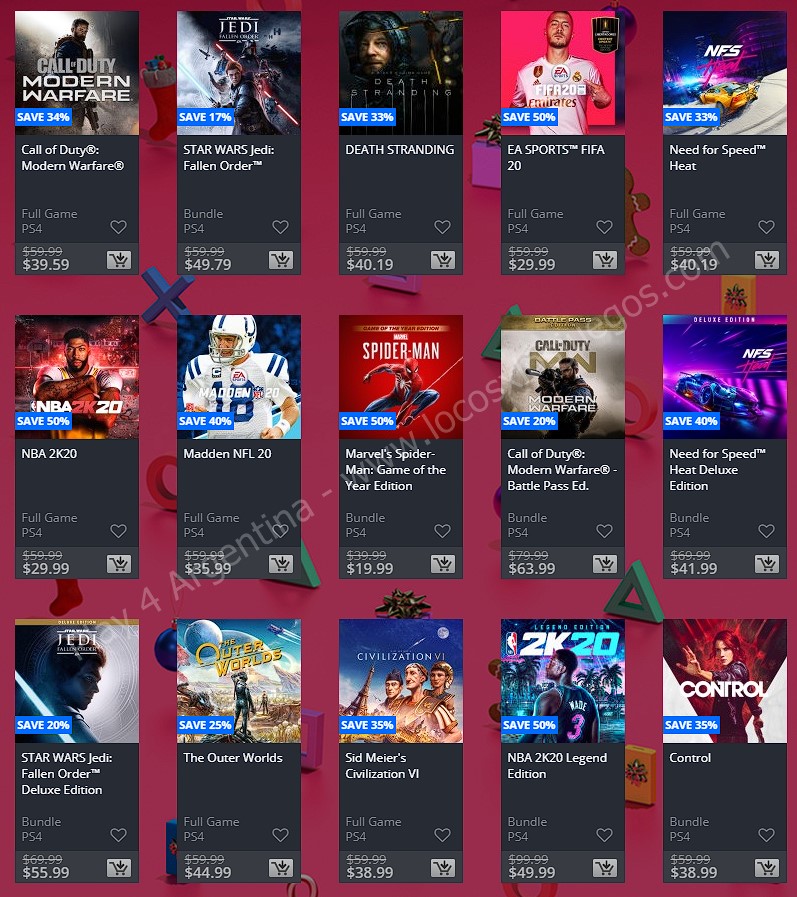This screenshot has width=797, height=897.
Task: Add Call of Duty Modern Warfare to cart
Action: [119, 260]
